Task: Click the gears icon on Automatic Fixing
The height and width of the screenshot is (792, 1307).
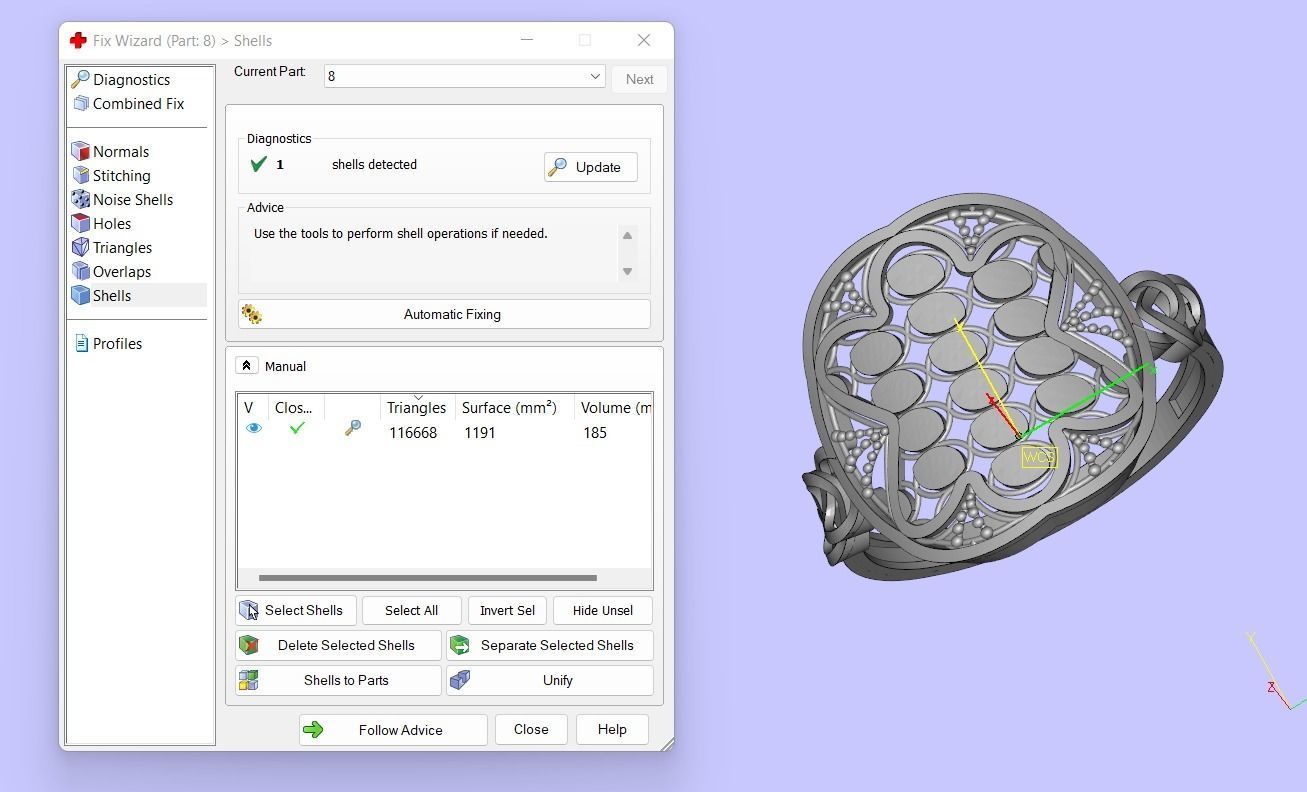Action: coord(252,315)
